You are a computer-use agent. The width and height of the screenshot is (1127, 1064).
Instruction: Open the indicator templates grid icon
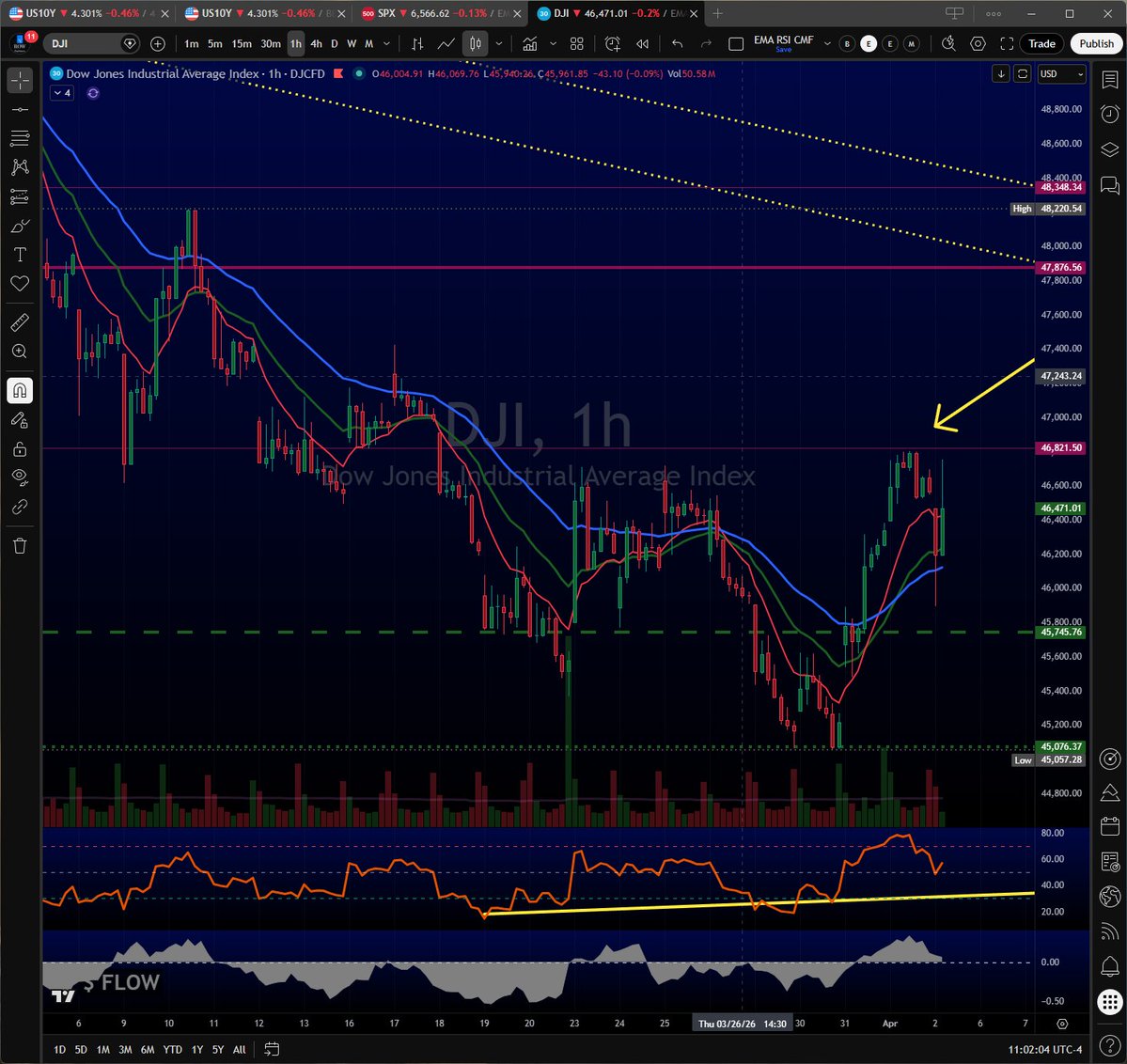click(x=576, y=44)
